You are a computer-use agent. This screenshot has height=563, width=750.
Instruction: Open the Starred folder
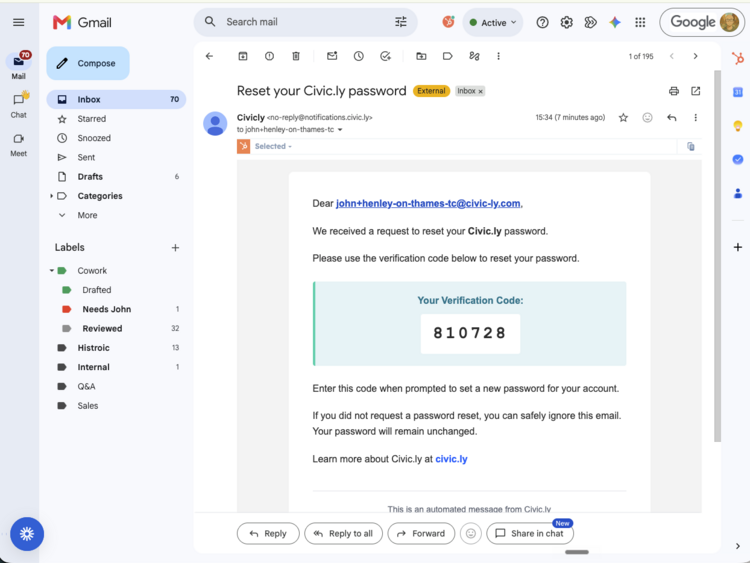click(116, 119)
